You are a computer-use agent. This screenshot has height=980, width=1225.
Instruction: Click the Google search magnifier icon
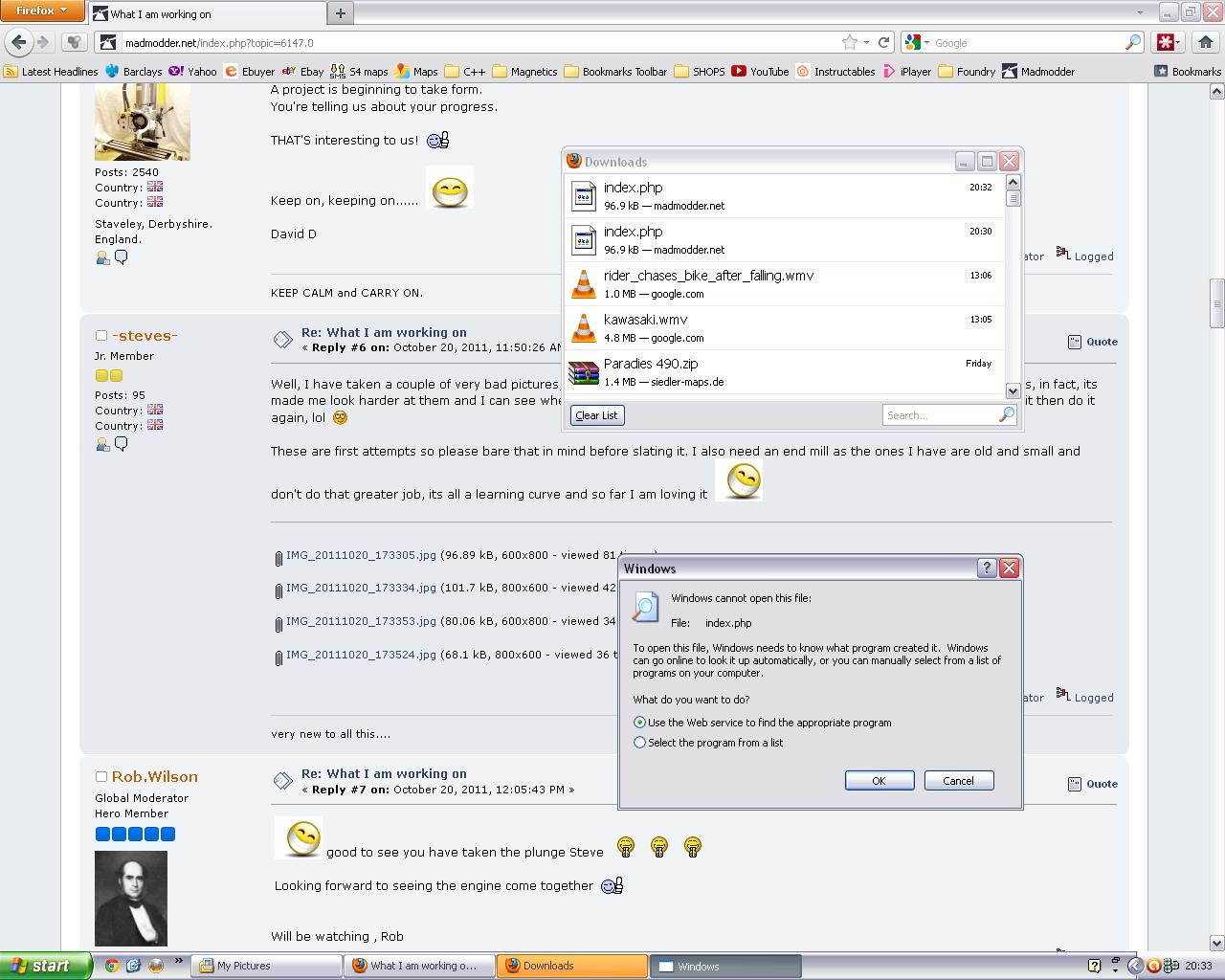click(x=1132, y=42)
